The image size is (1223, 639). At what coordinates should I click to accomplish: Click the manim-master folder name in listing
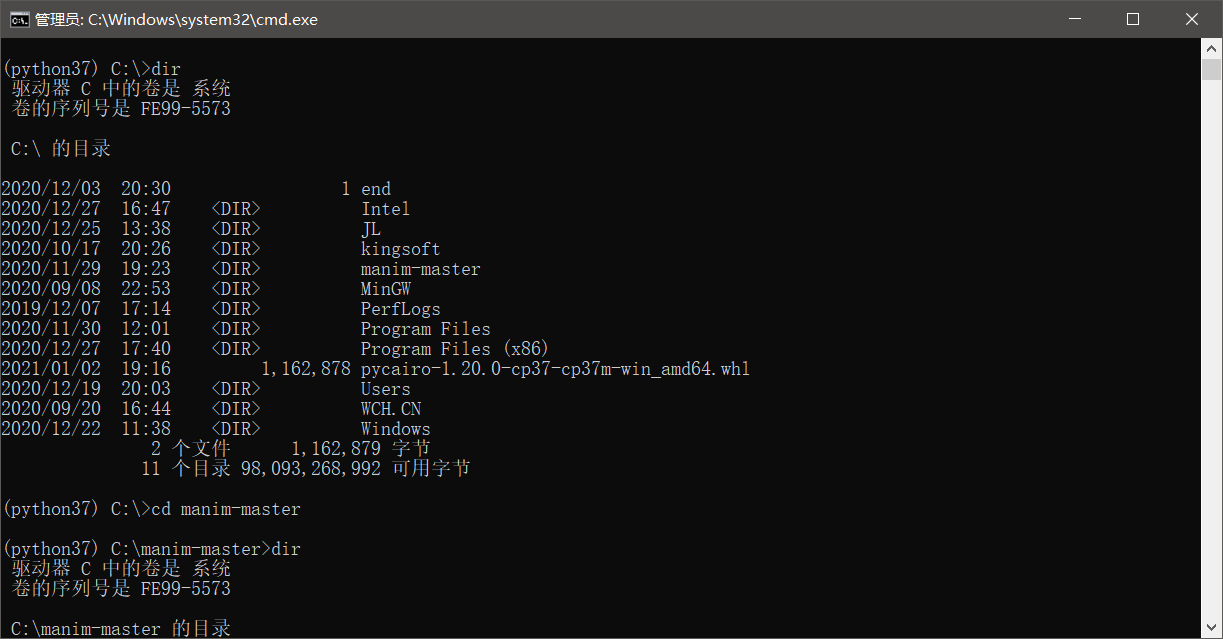tap(420, 269)
